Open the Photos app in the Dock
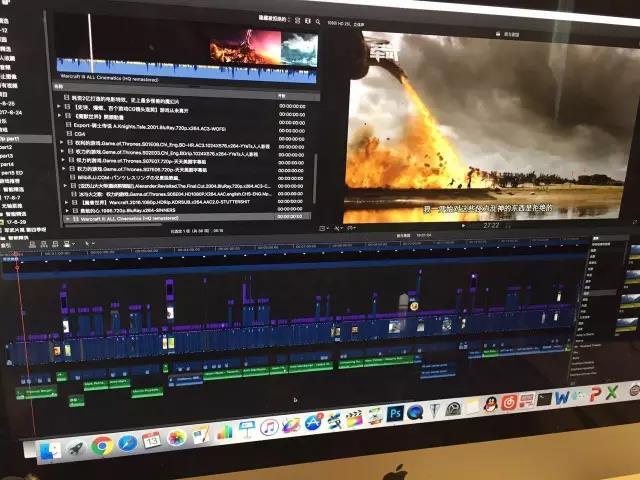This screenshot has width=640, height=480. click(x=176, y=438)
